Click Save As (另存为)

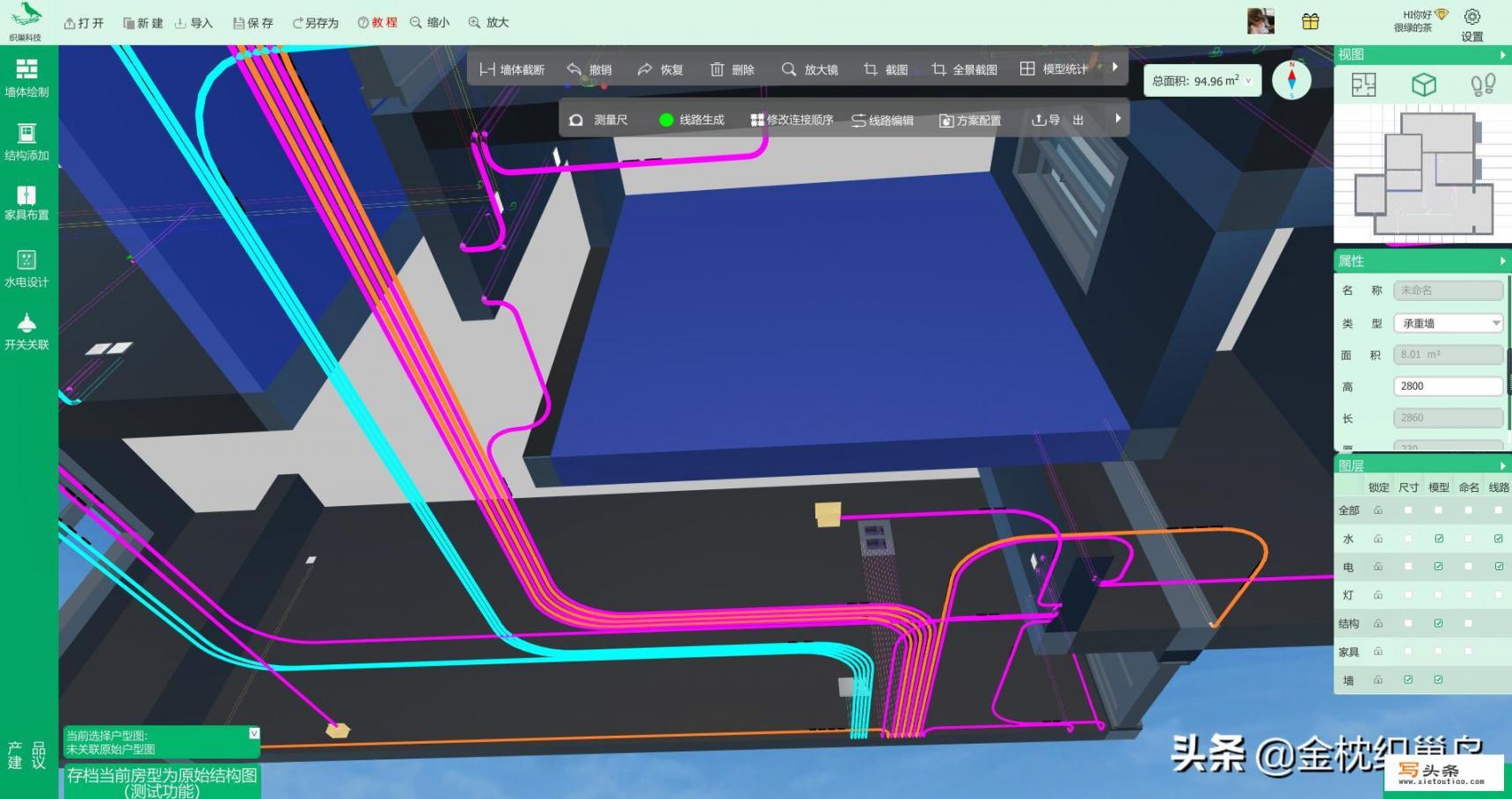(x=315, y=23)
